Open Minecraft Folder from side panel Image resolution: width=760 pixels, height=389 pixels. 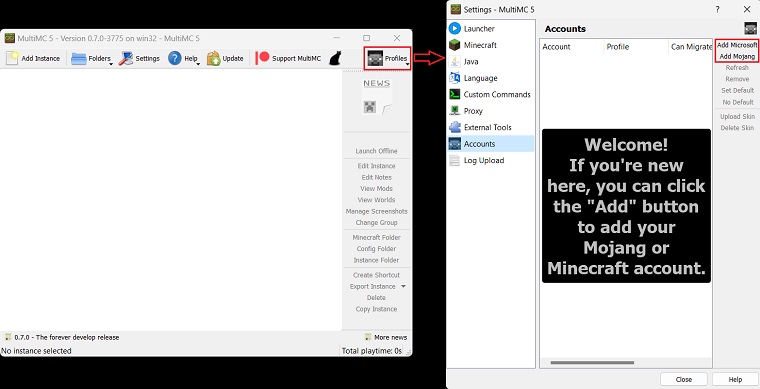click(376, 237)
